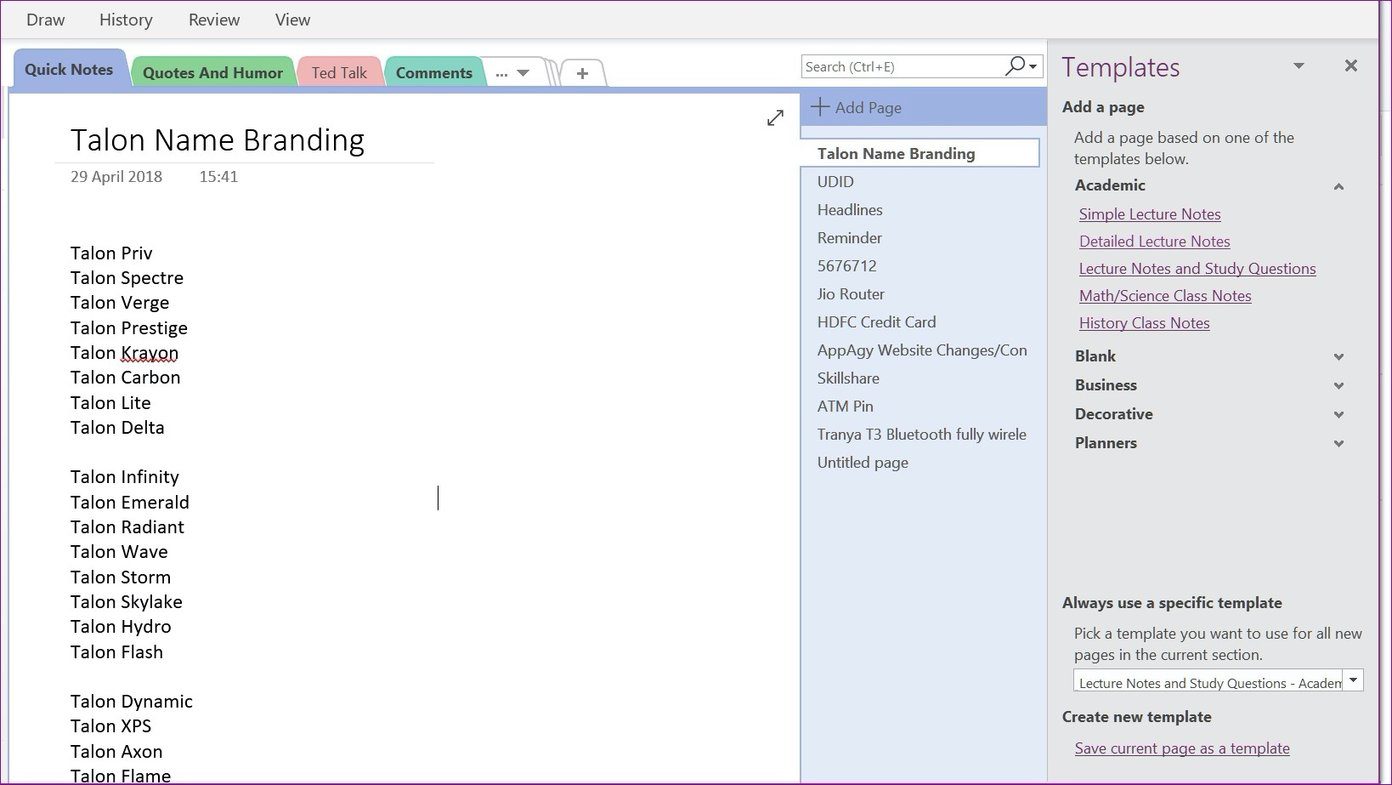This screenshot has width=1392, height=785.
Task: Place cursor on the Talon Krayon line
Action: [124, 352]
